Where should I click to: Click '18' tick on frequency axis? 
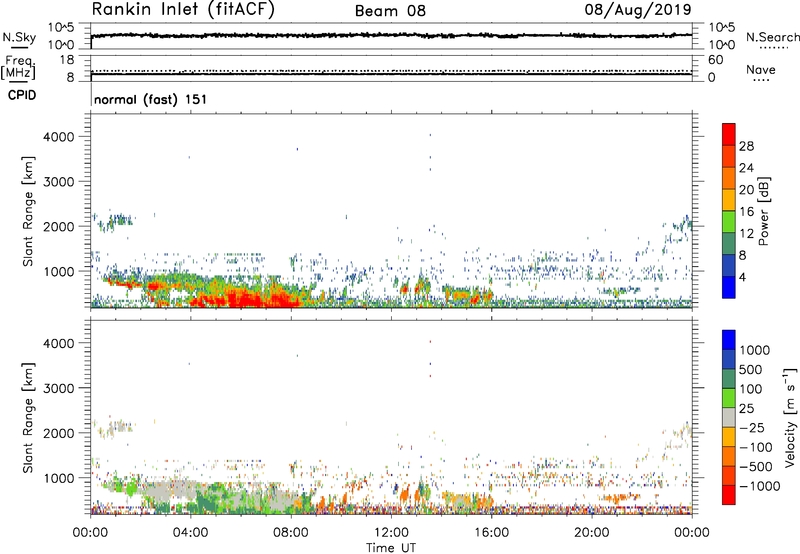[66, 60]
